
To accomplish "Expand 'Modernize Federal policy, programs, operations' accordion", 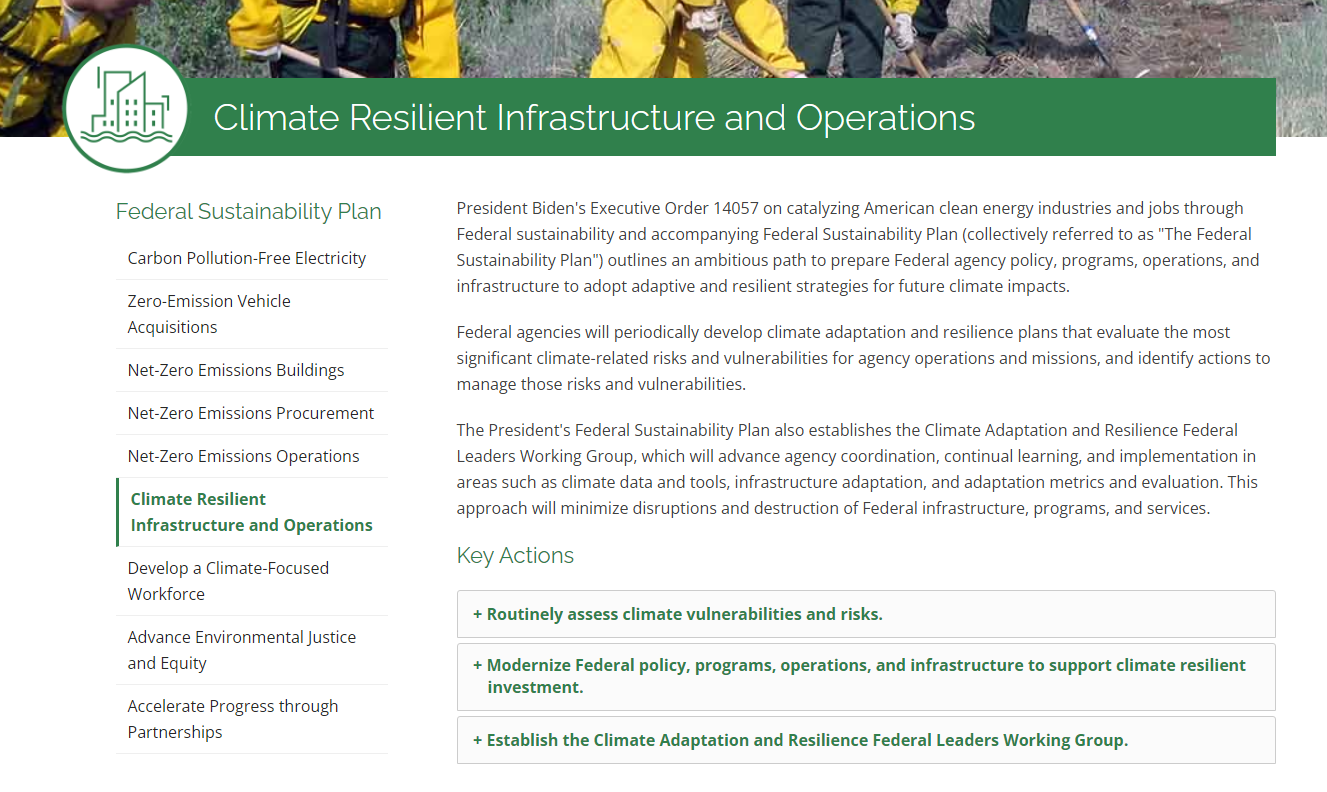I will click(x=866, y=676).
